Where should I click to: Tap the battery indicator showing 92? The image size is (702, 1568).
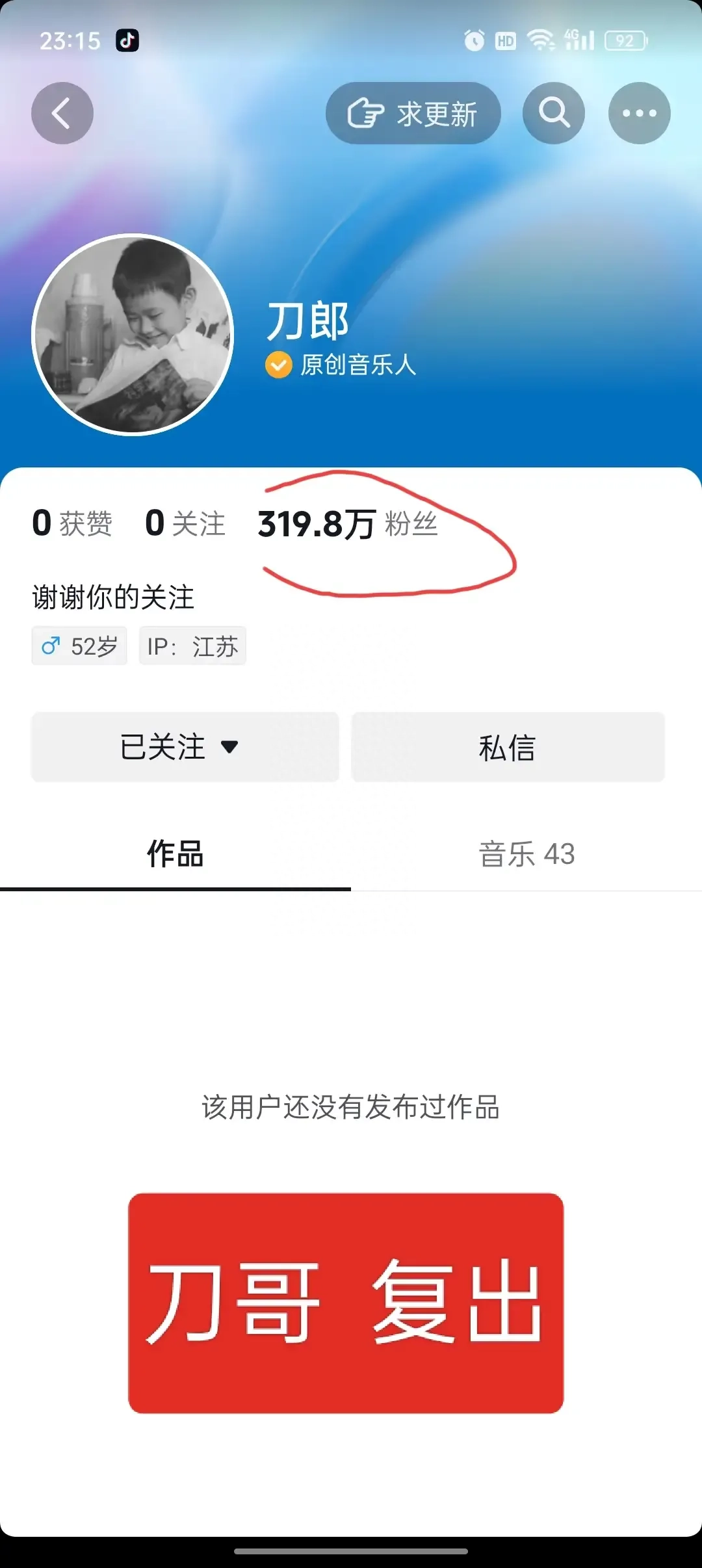[x=626, y=41]
